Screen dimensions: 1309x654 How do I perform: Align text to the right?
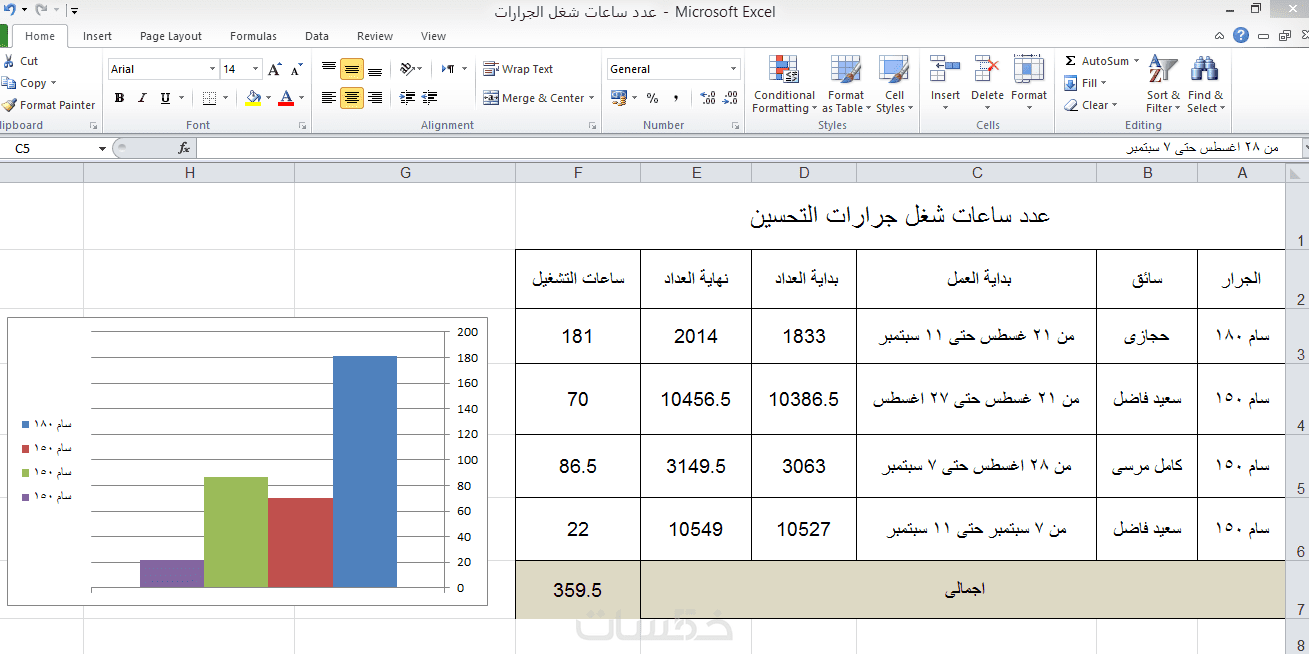375,98
